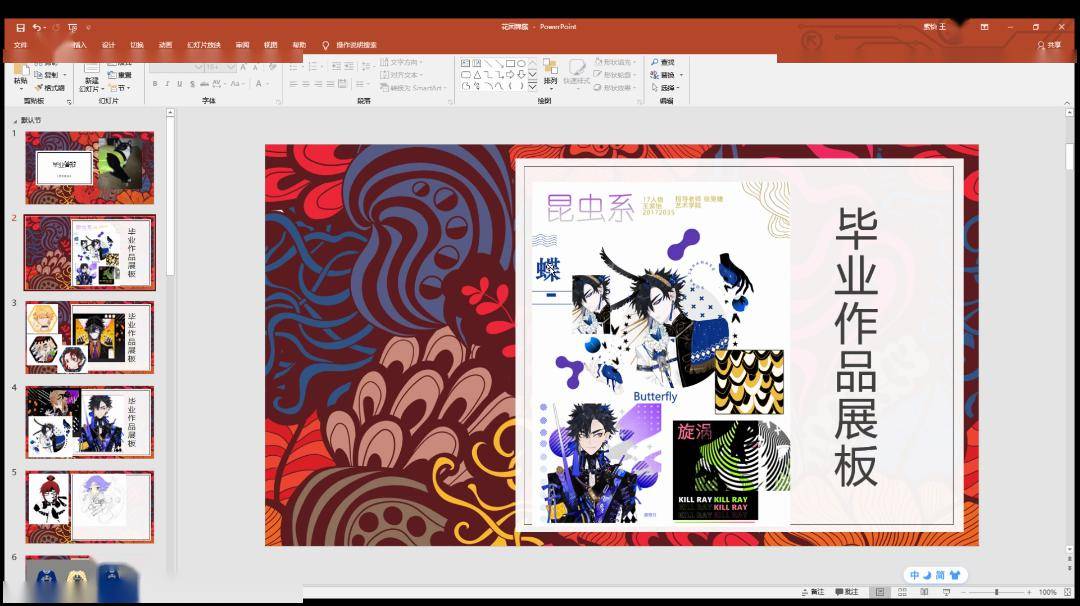The width and height of the screenshot is (1080, 606).
Task: Open the Design (设计) ribbon tab
Action: [x=108, y=45]
